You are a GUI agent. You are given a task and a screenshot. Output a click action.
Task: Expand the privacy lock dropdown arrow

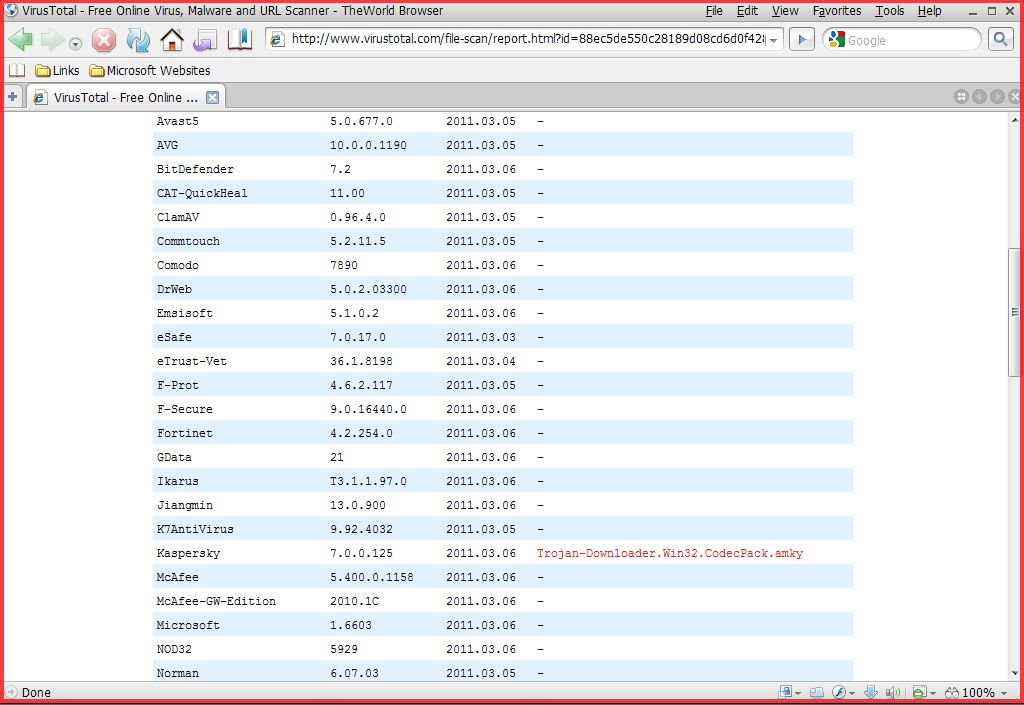(x=797, y=693)
